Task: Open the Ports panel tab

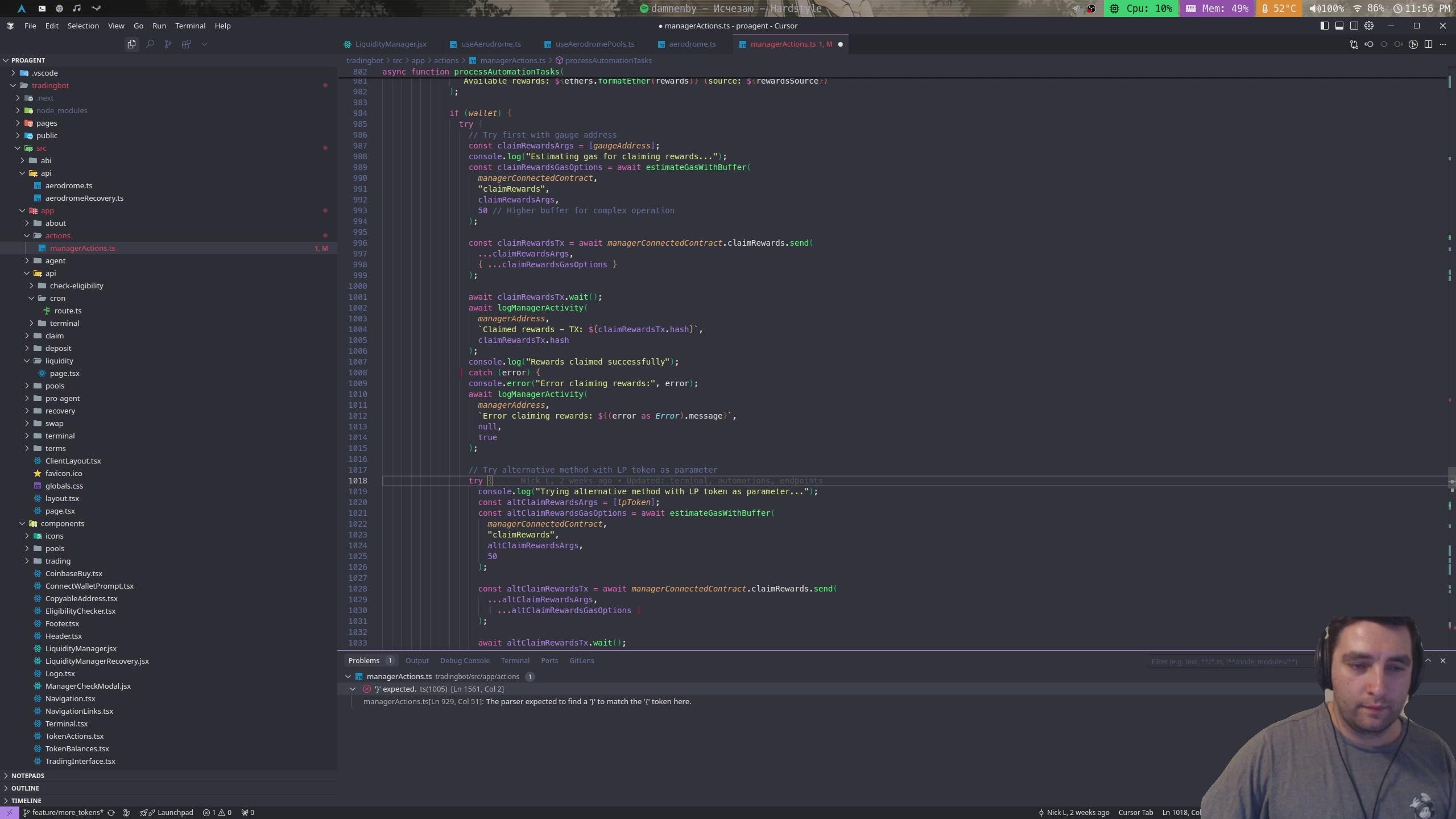Action: point(549,660)
